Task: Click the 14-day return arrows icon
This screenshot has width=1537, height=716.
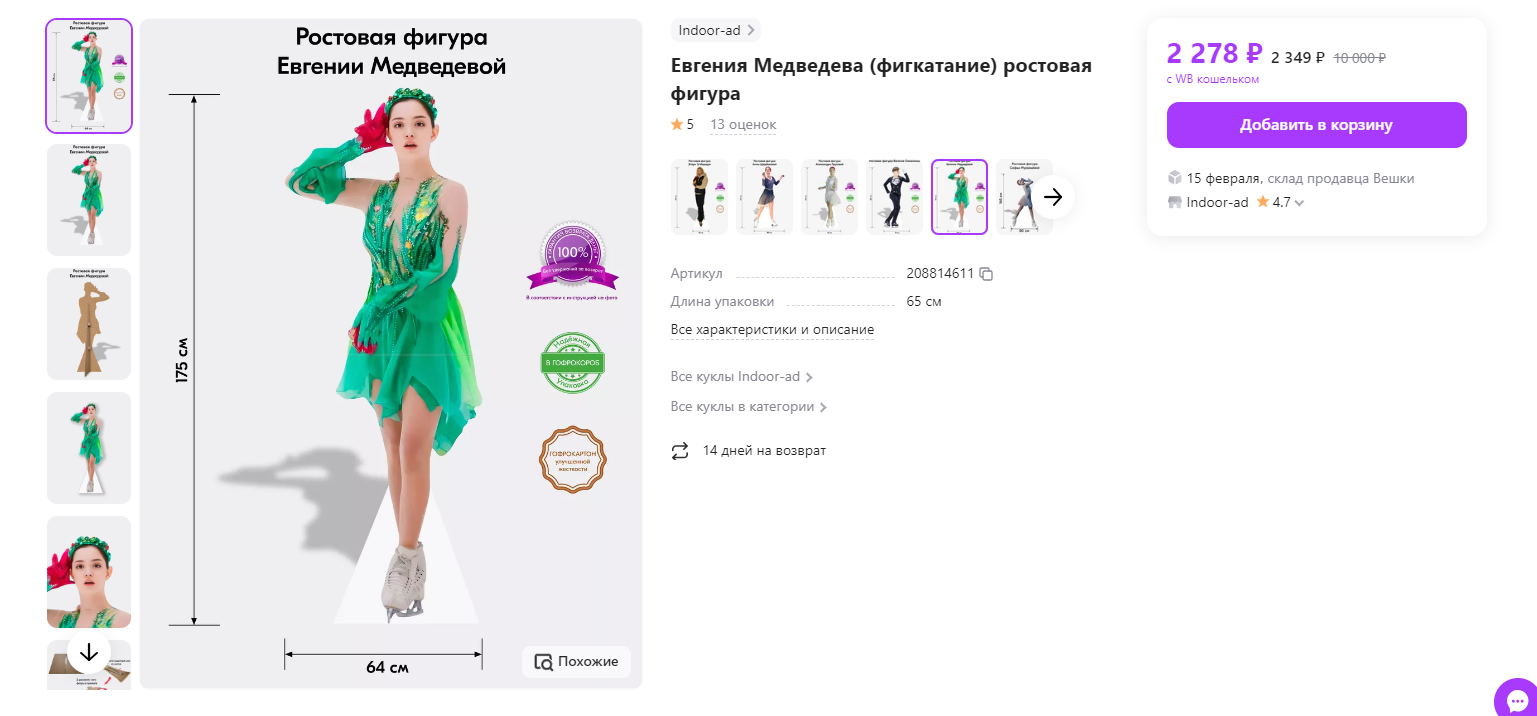Action: pos(680,451)
